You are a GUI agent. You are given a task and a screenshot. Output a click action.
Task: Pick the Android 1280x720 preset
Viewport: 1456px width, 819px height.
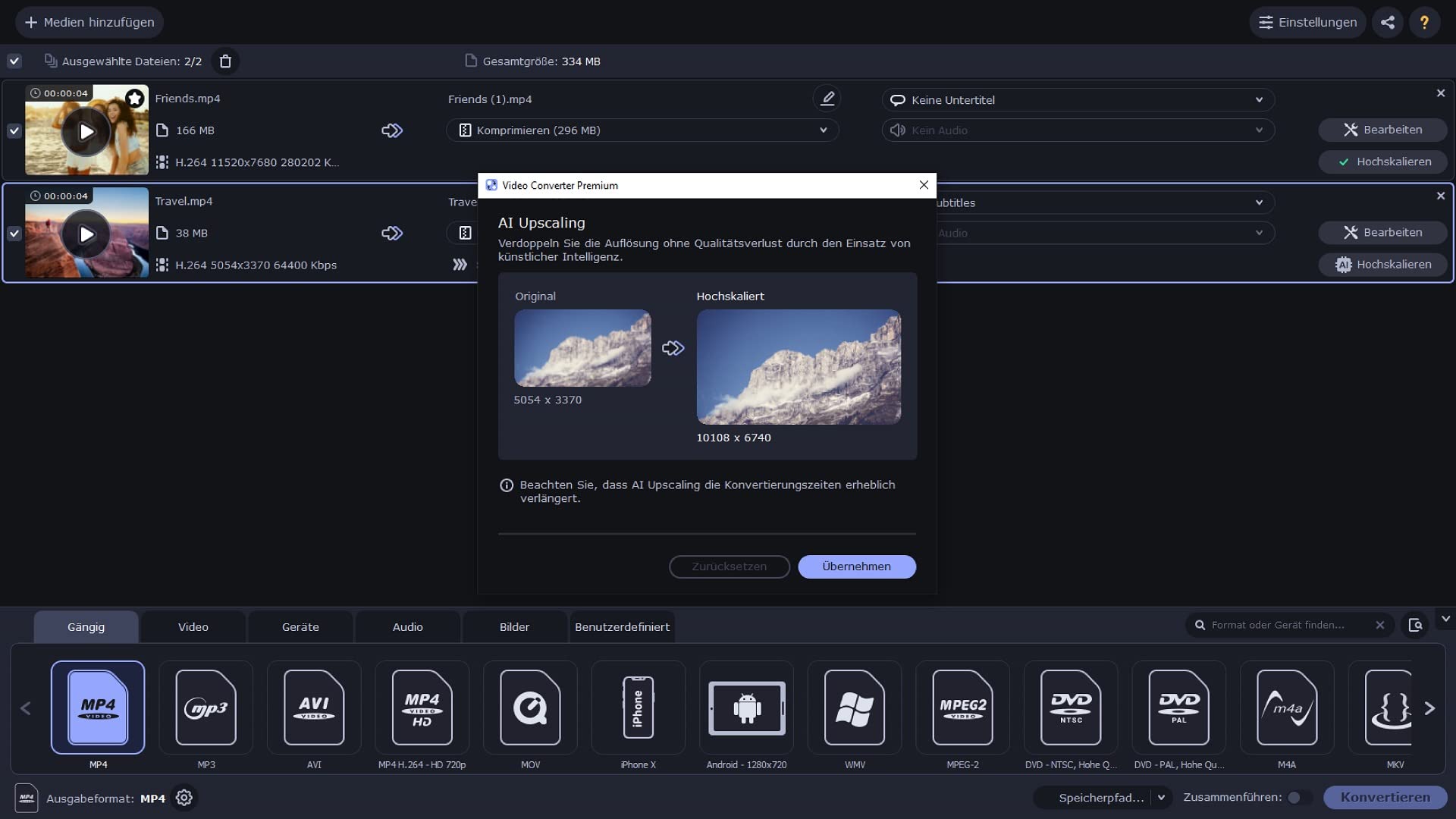click(746, 708)
